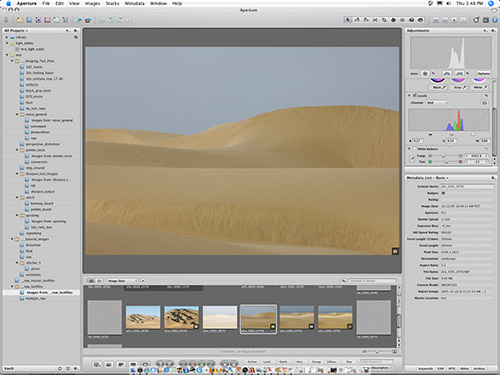Viewport: 500px width, 375px height.
Task: Click the Rotate Right tool
Action: [x=366, y=20]
